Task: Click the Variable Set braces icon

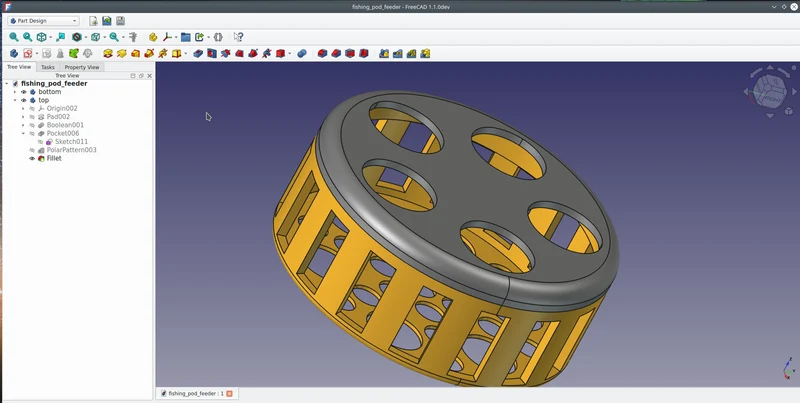Action: [x=218, y=37]
